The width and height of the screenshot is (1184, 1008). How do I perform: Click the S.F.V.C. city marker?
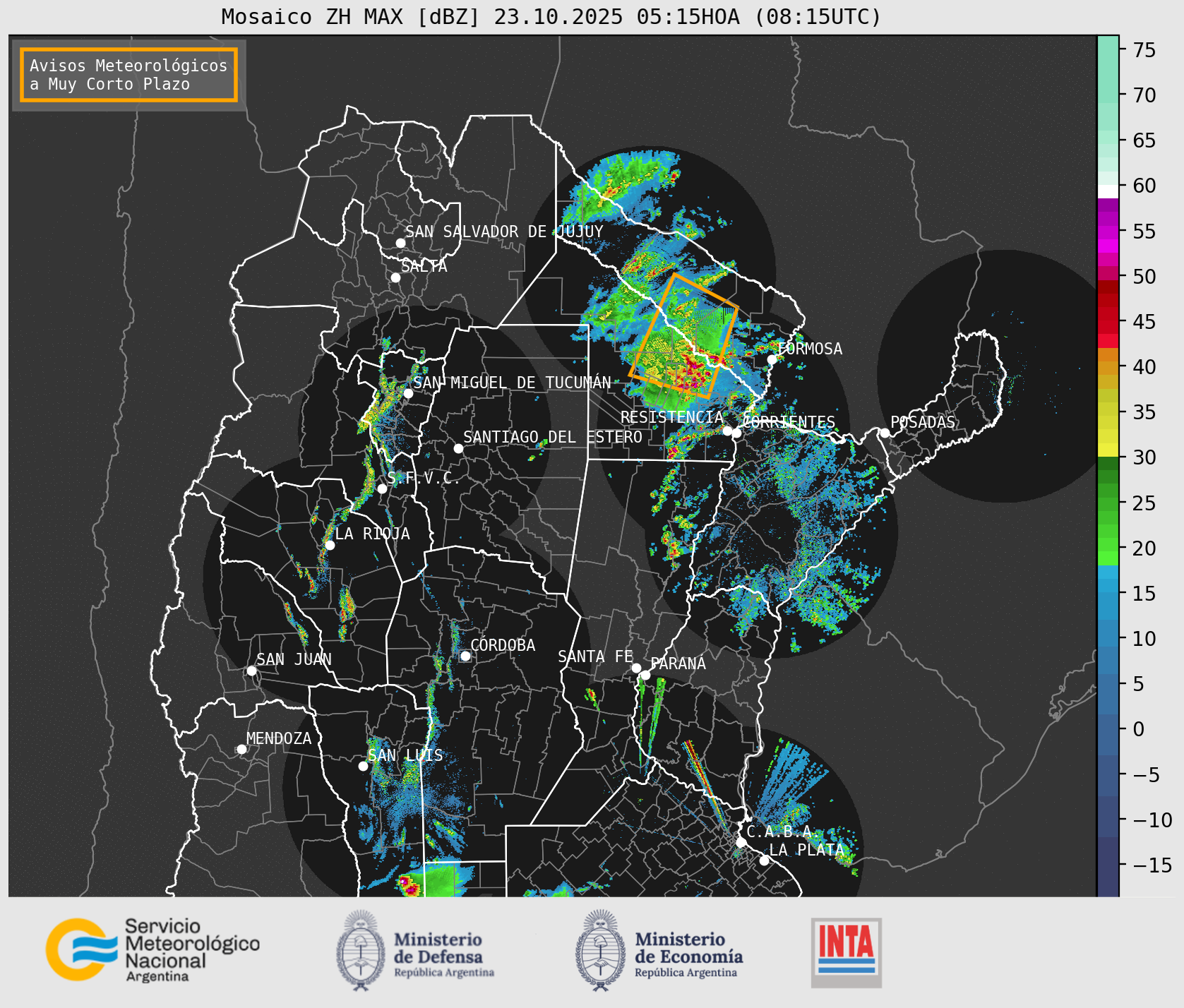coord(382,488)
